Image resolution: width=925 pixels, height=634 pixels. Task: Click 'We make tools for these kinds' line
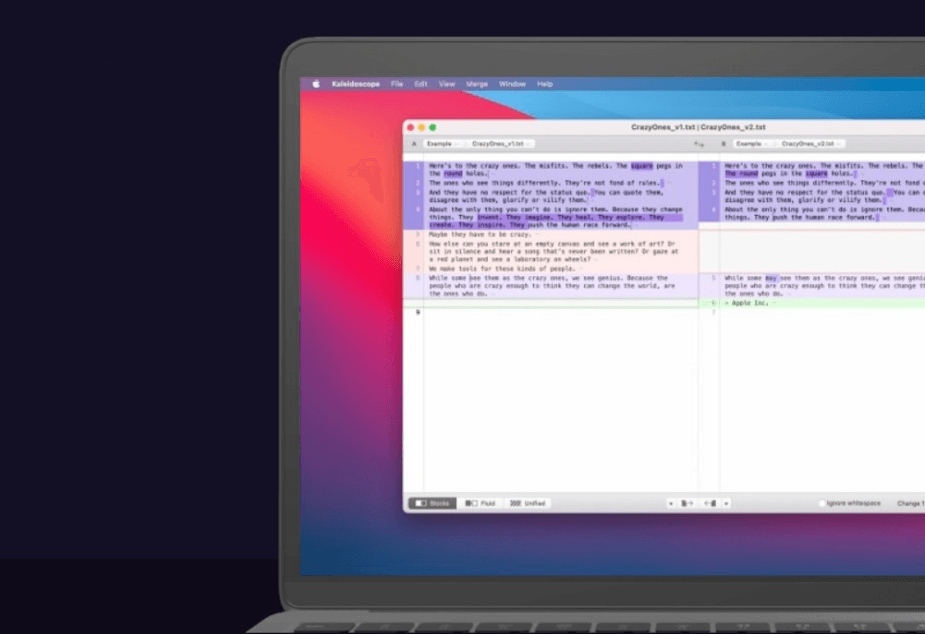click(x=502, y=268)
